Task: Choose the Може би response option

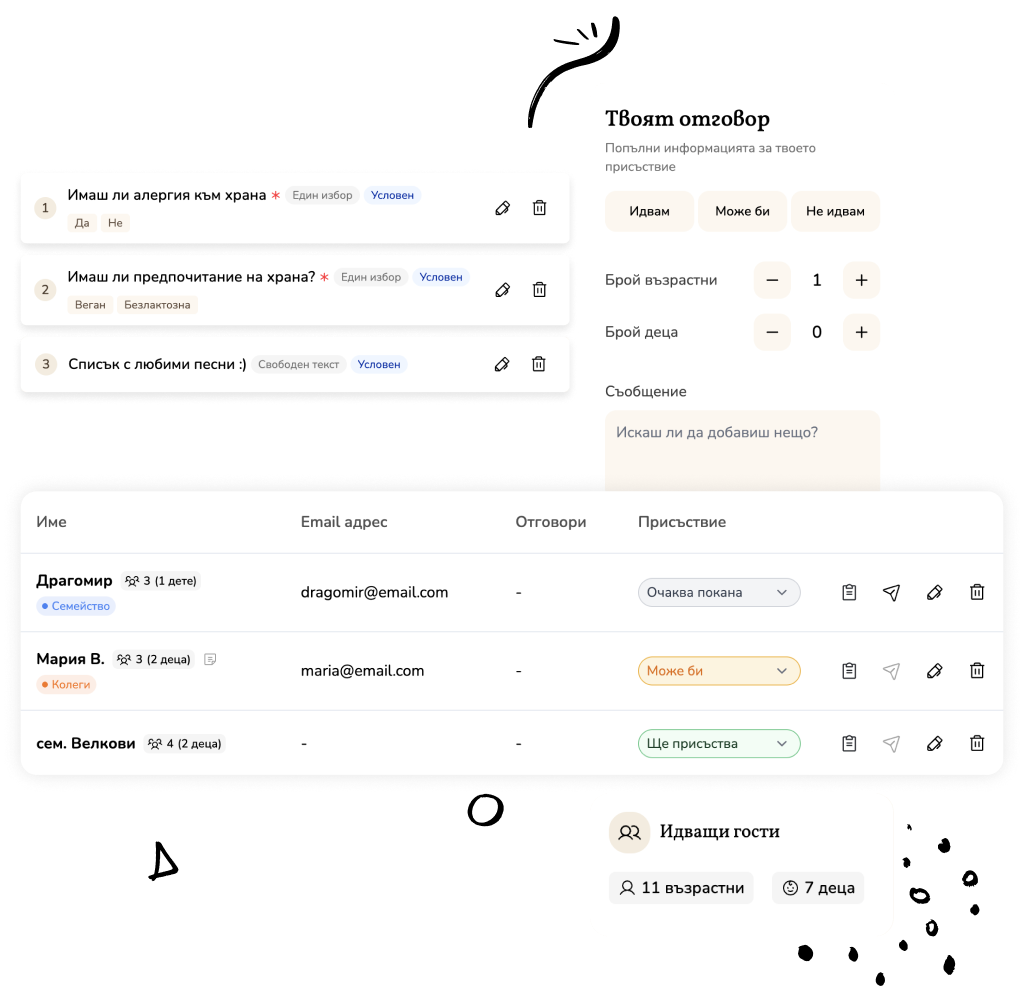Action: point(742,211)
